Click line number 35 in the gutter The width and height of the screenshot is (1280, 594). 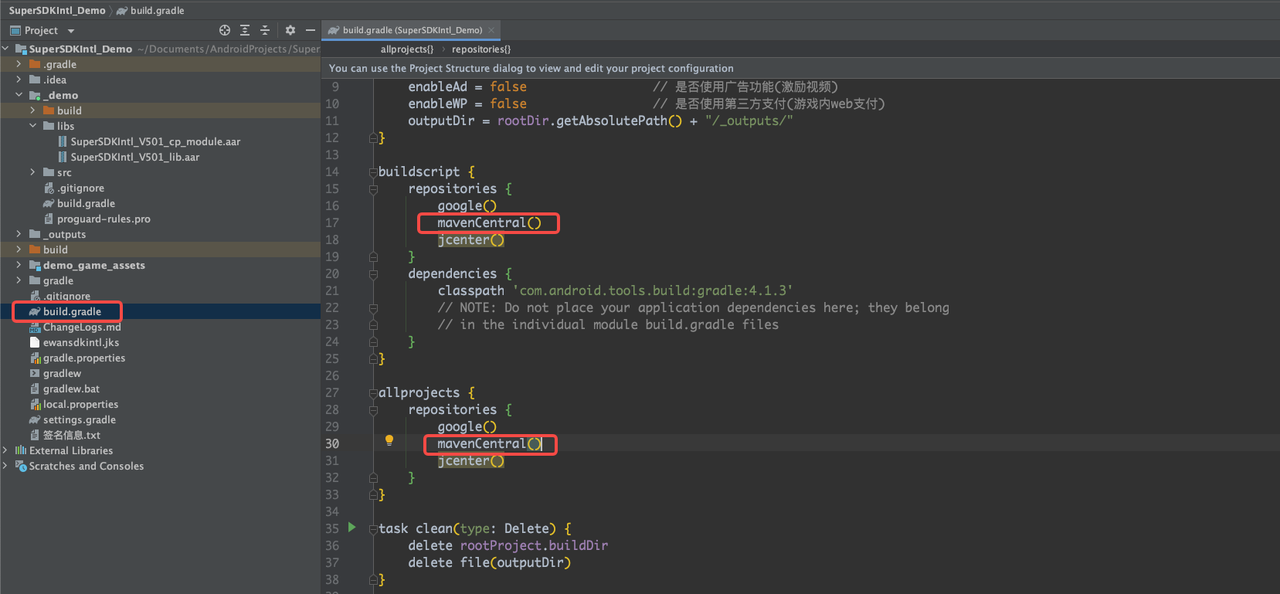click(332, 528)
